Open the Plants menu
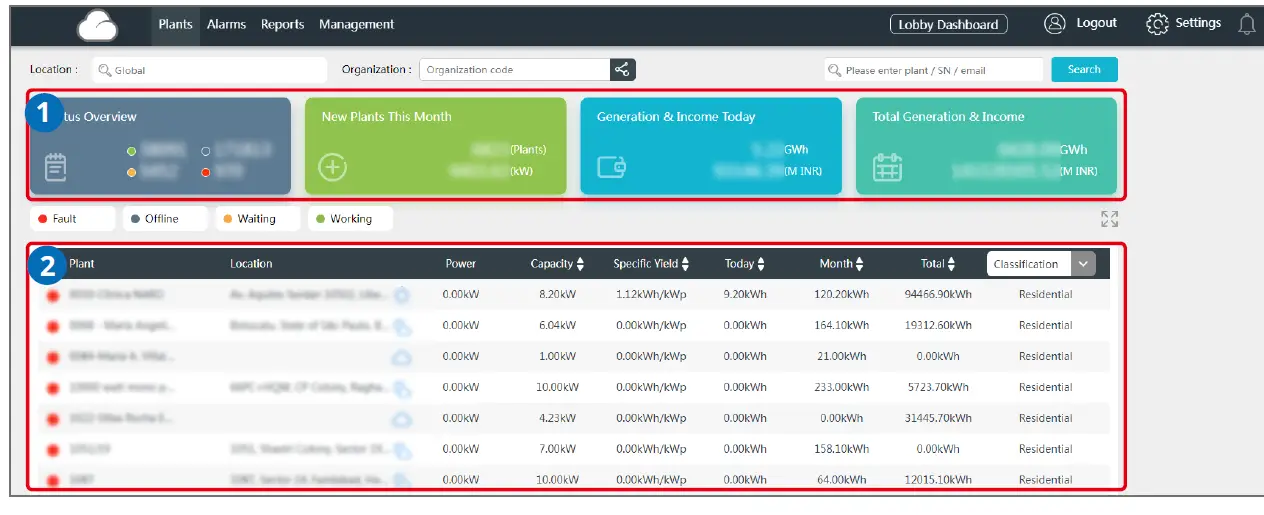The image size is (1264, 515). tap(175, 25)
